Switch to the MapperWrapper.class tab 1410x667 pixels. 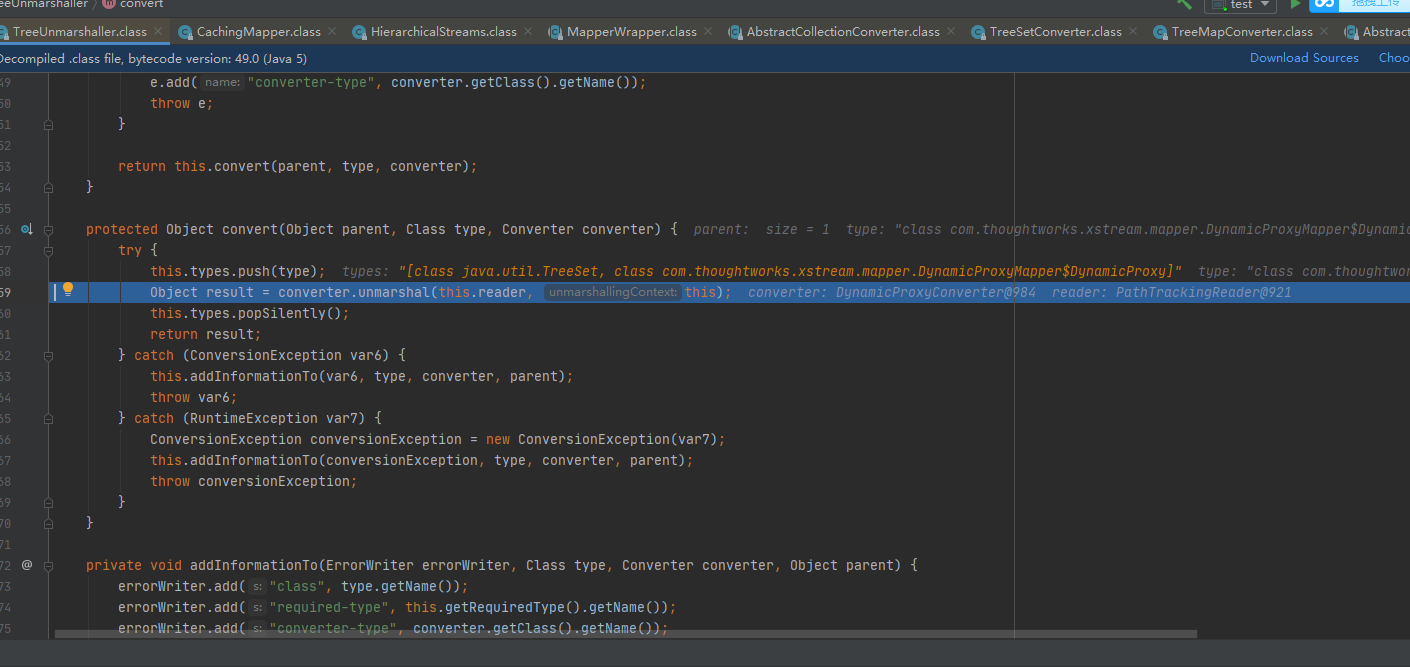631,32
